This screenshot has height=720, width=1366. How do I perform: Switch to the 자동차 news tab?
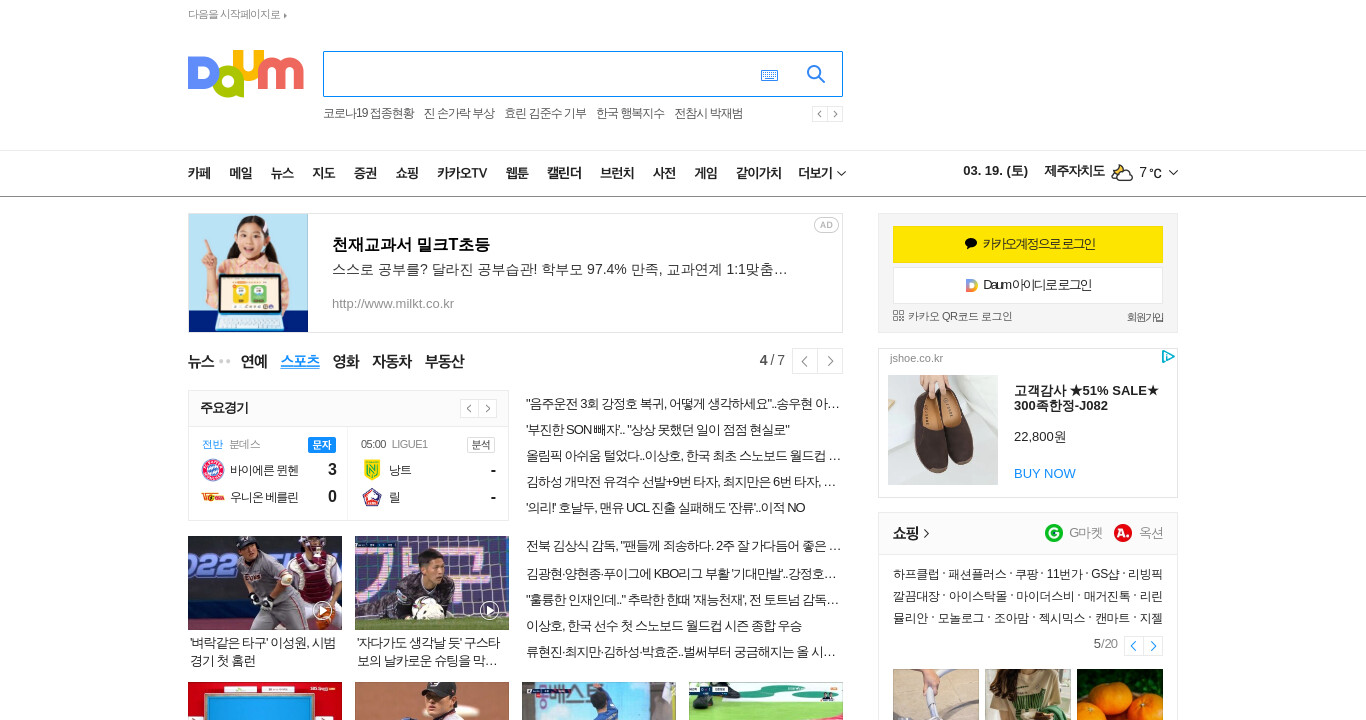pos(392,361)
